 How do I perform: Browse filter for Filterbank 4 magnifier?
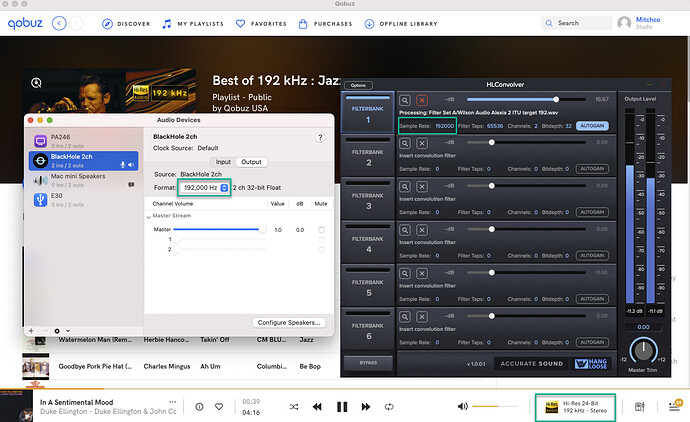[x=405, y=230]
